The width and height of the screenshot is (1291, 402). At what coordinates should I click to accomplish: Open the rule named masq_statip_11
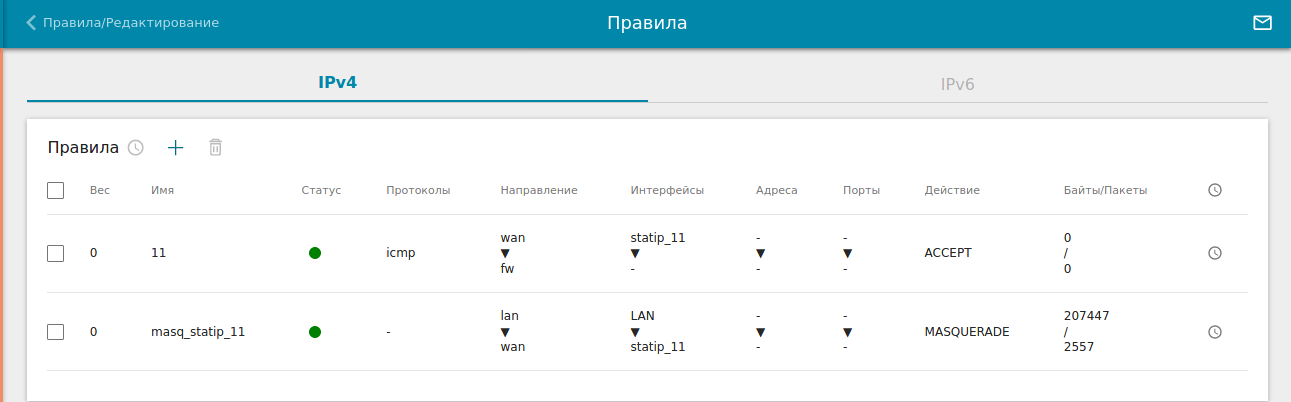[198, 331]
